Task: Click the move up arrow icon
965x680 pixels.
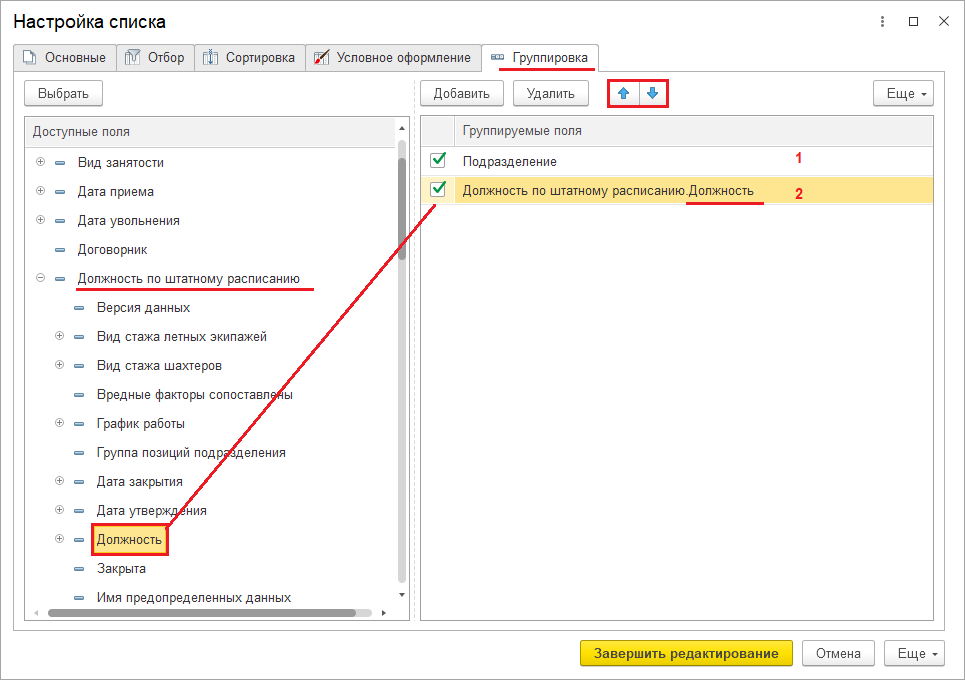Action: [623, 94]
